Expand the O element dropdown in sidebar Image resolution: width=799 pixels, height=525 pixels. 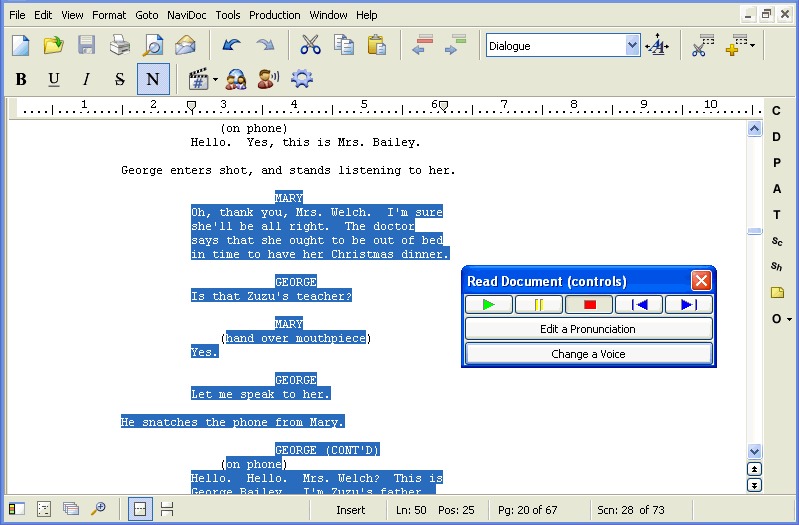789,319
